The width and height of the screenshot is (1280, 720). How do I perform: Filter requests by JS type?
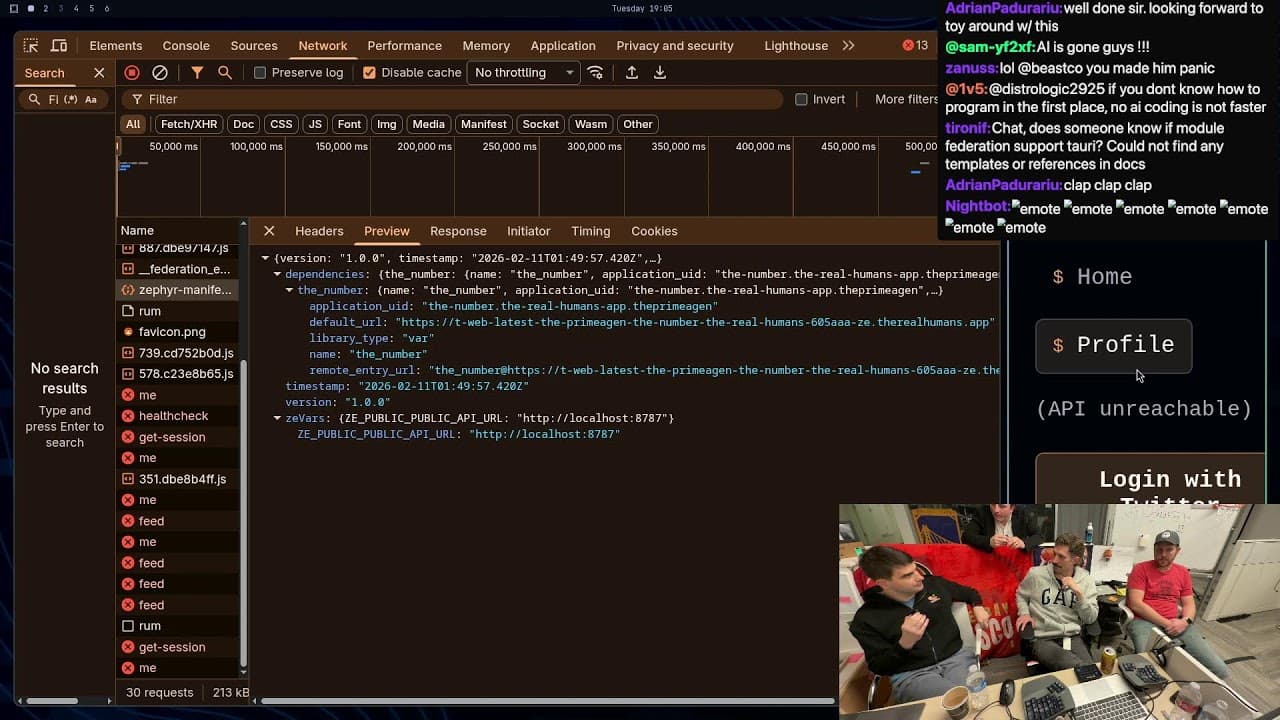click(315, 124)
